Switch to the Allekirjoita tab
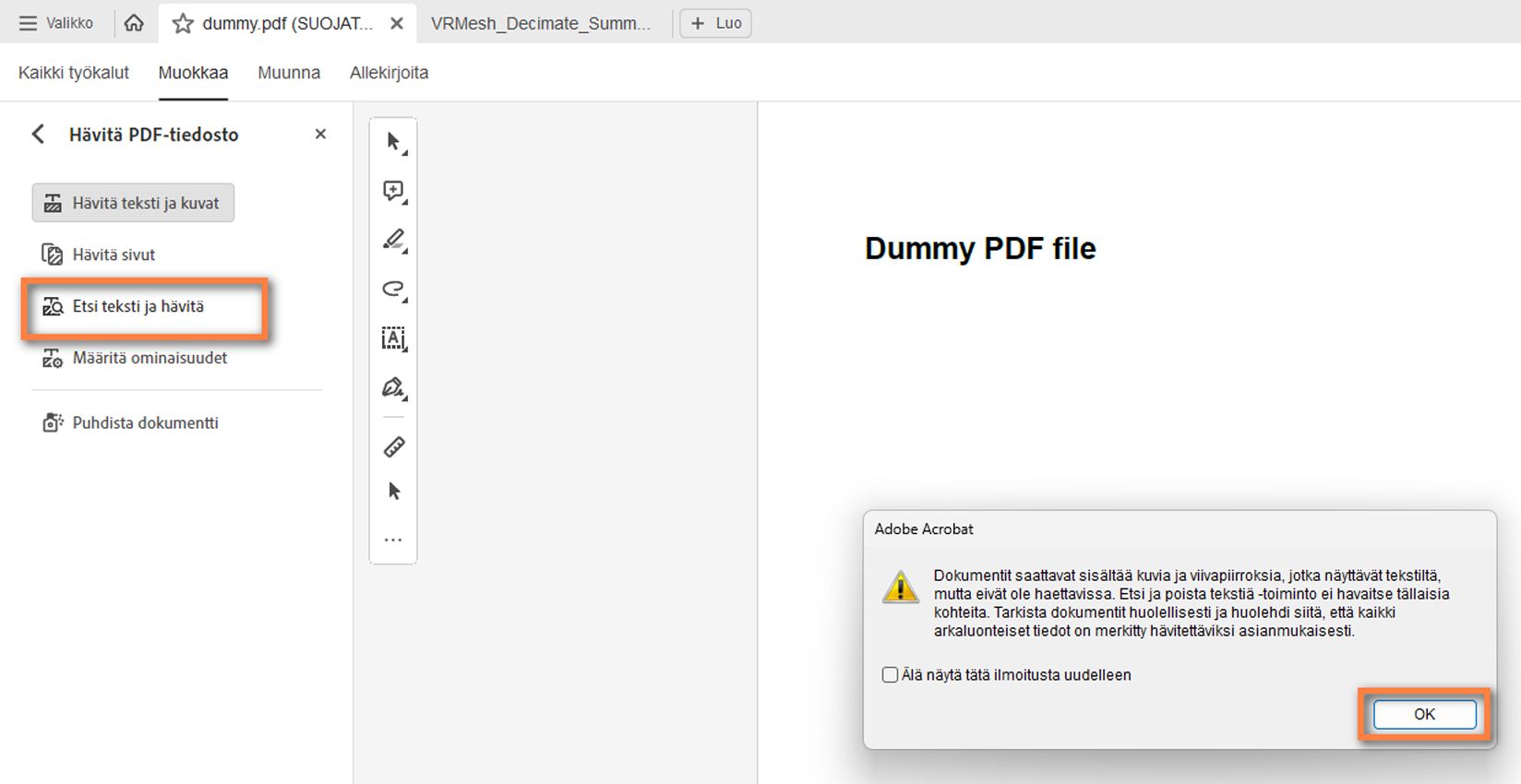Image resolution: width=1521 pixels, height=784 pixels. [x=389, y=73]
